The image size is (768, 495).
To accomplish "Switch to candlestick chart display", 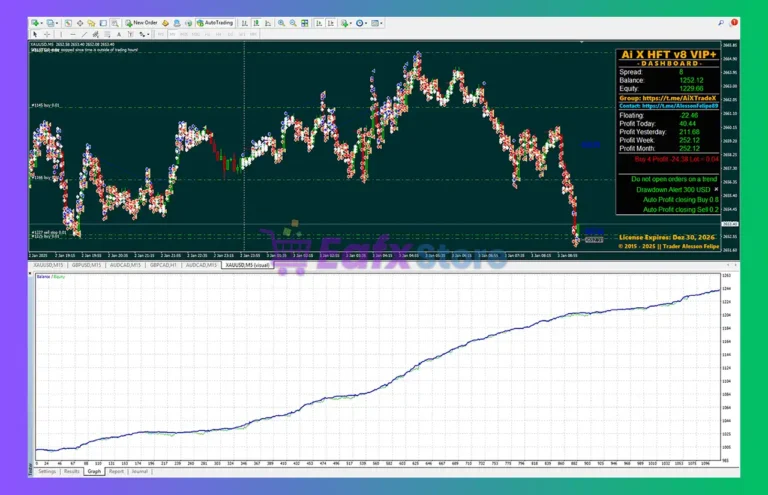I will pyautogui.click(x=257, y=23).
